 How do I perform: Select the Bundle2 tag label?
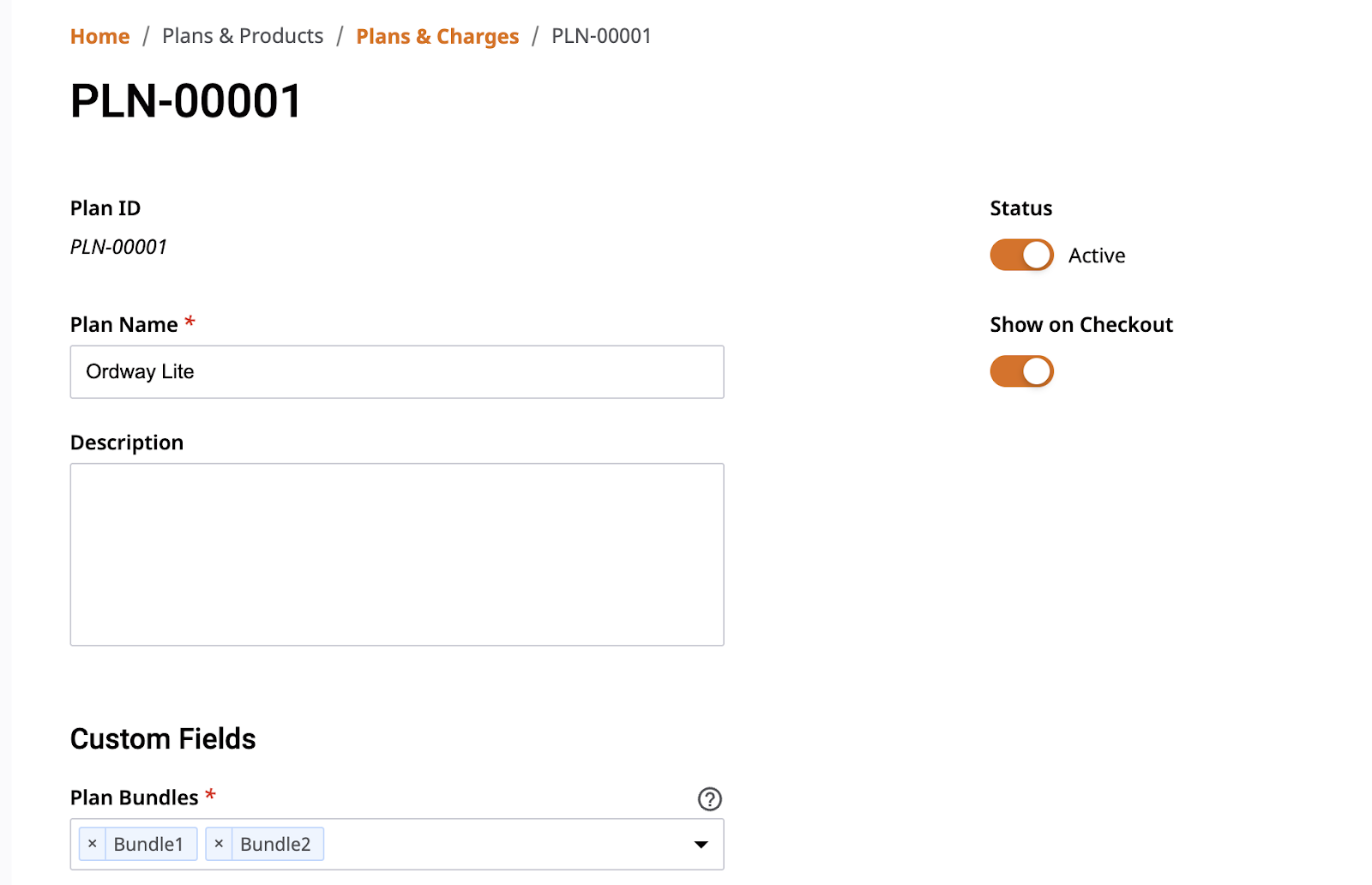click(x=275, y=844)
